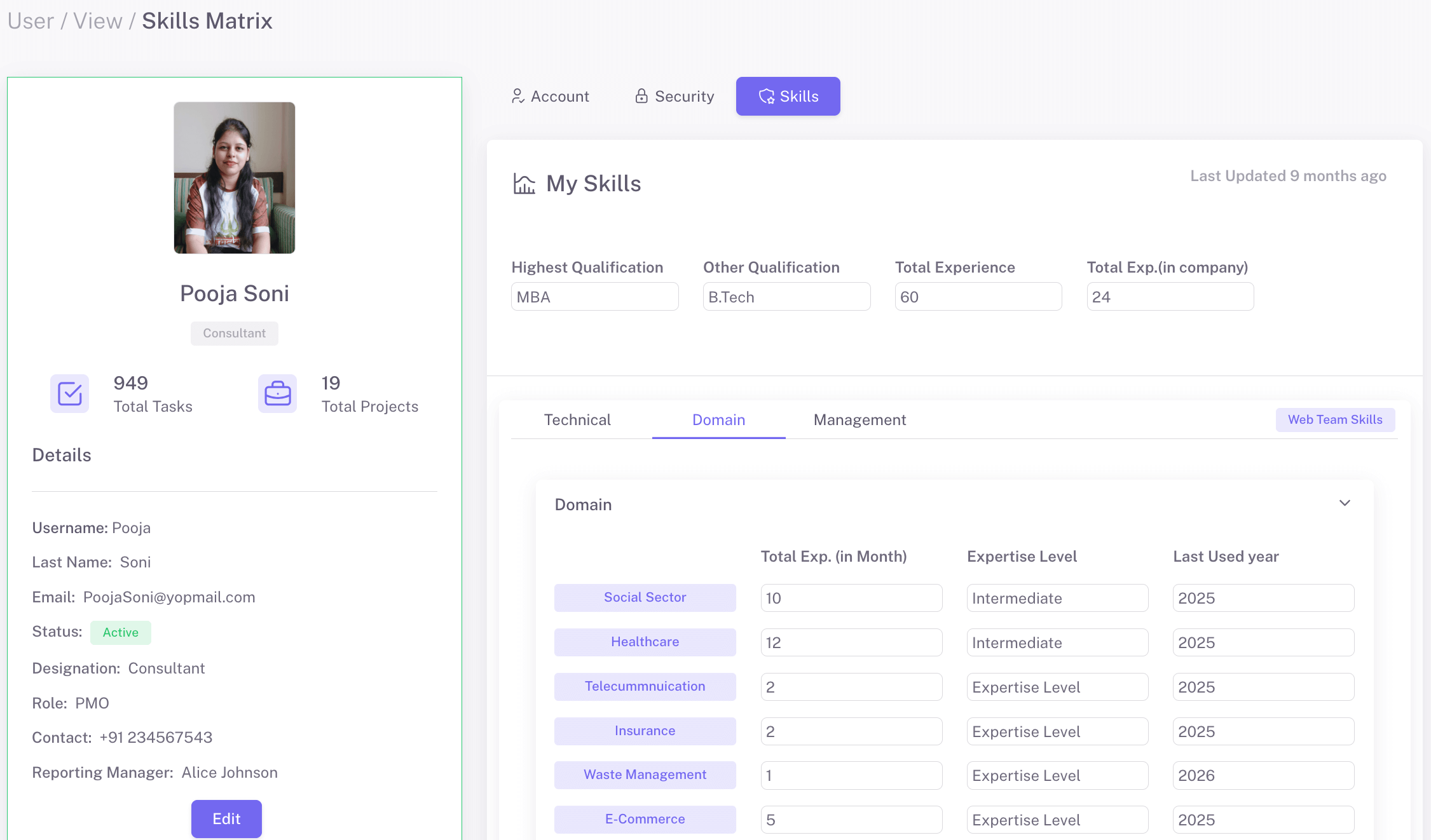1431x840 pixels.
Task: Open Expertise Level dropdown for Telecummnuication
Action: (x=1057, y=687)
